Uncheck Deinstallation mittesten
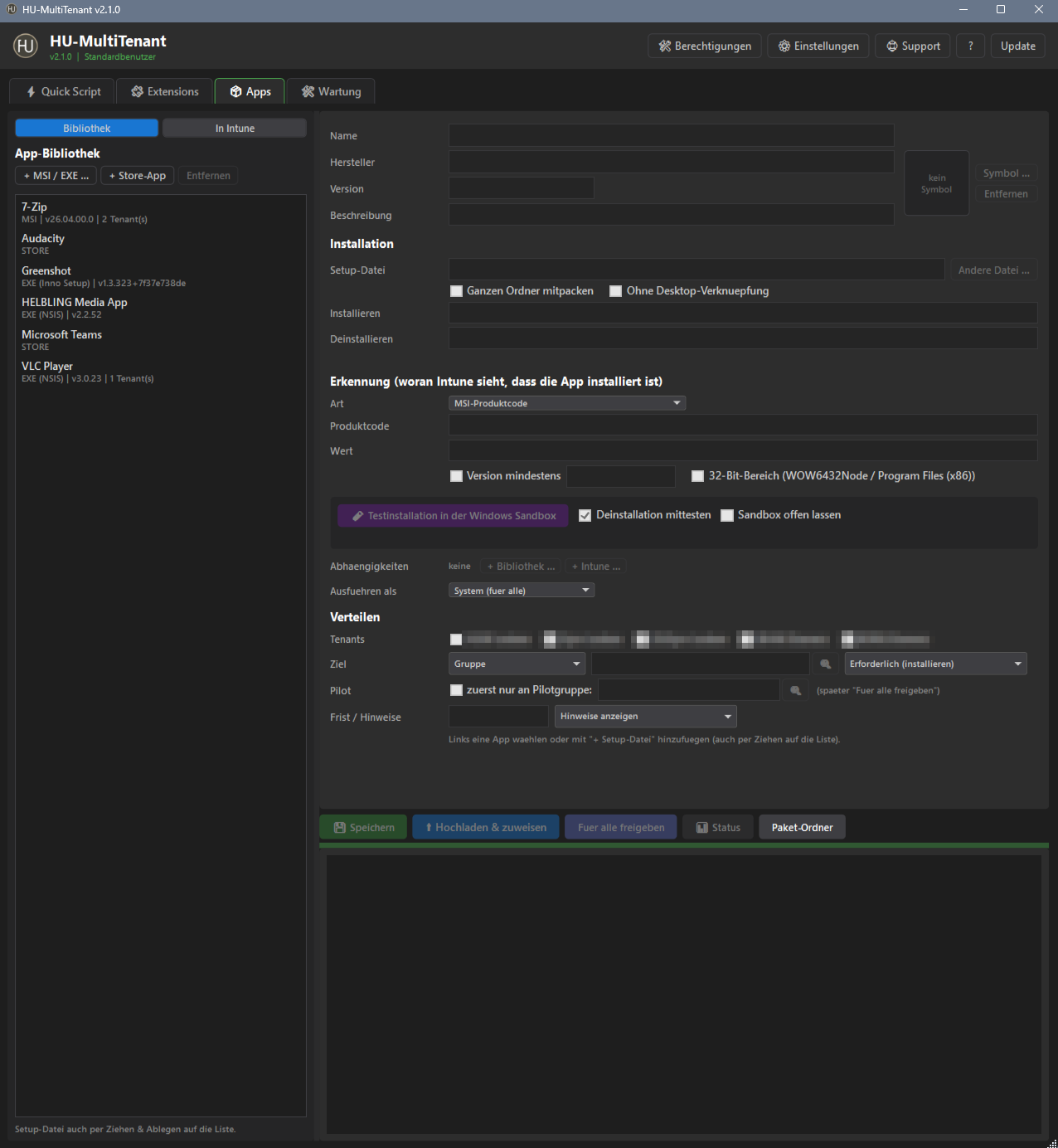This screenshot has width=1058, height=1148. [x=585, y=515]
